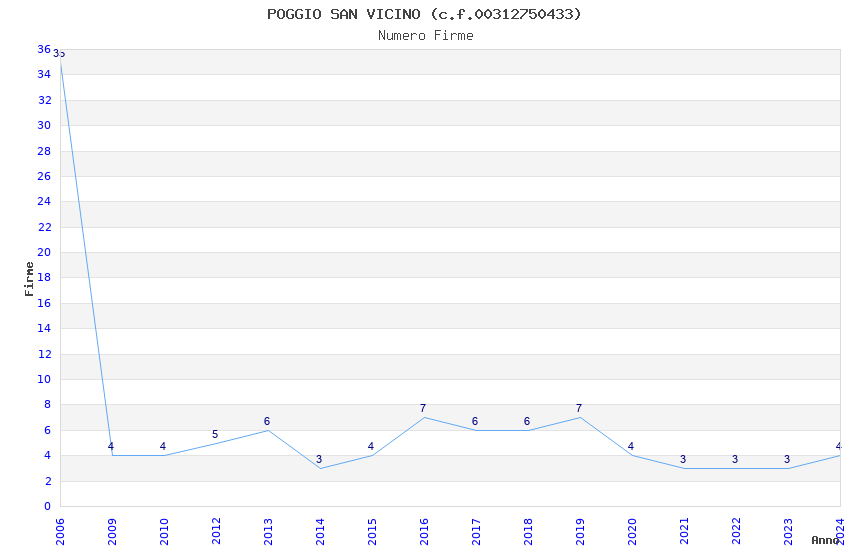Select the 2006 x-axis year label
The width and height of the screenshot is (850, 550).
pos(60,532)
